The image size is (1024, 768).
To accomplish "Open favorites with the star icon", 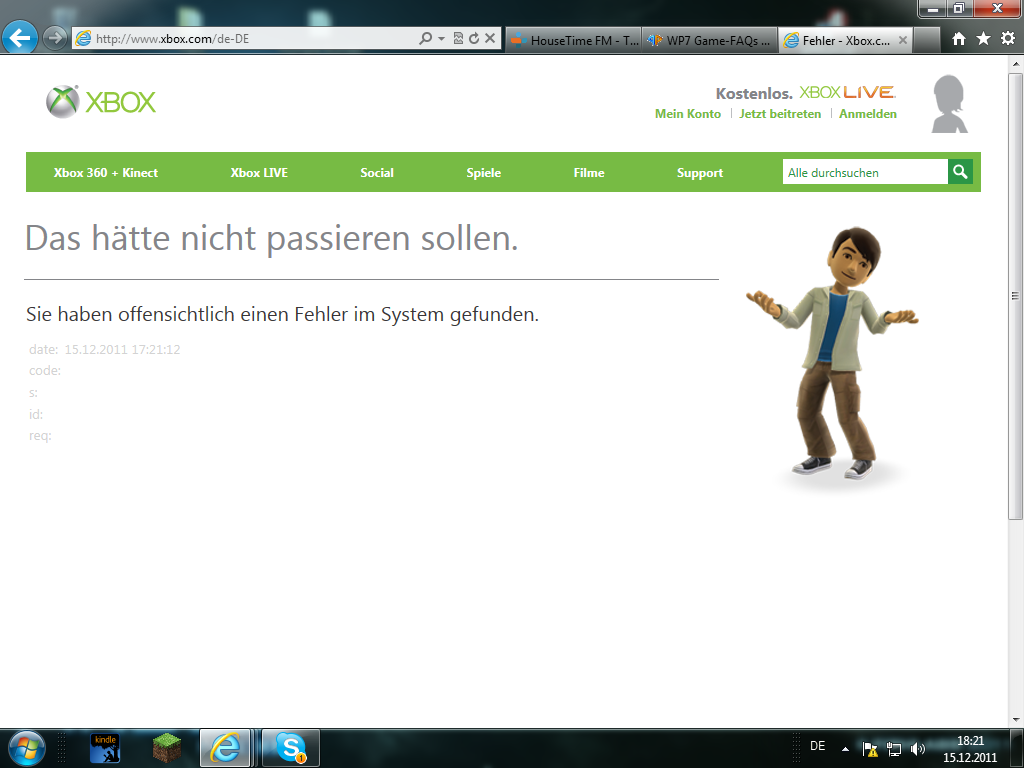I will [984, 39].
